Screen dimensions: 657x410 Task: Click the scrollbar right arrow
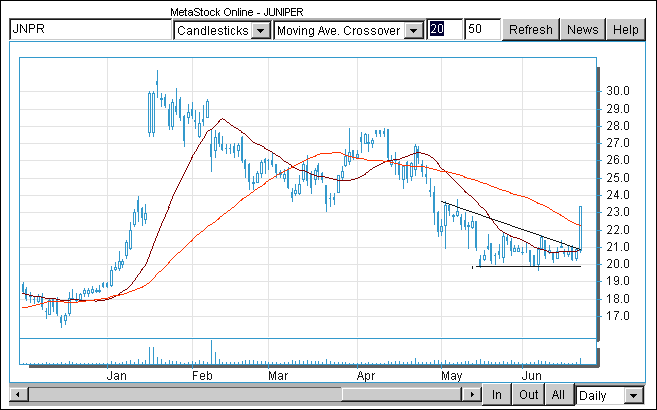coord(471,394)
